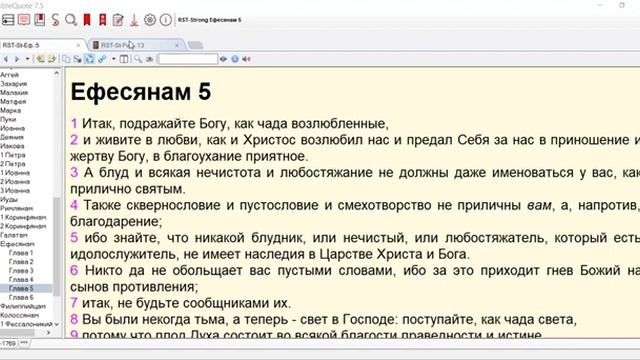
Task: Select Захария in the book list
Action: [x=13, y=84]
